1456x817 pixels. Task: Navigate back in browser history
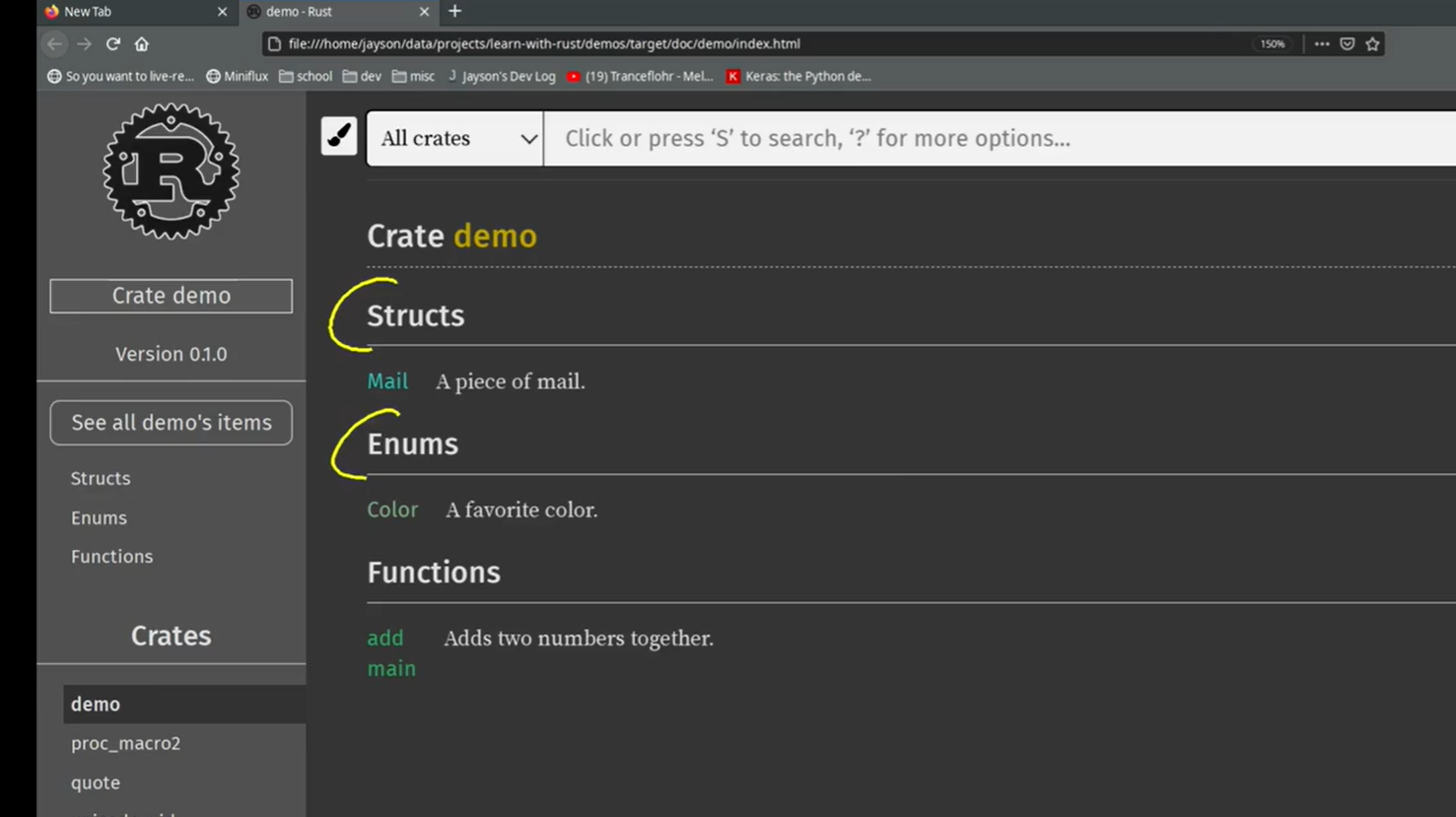(55, 43)
